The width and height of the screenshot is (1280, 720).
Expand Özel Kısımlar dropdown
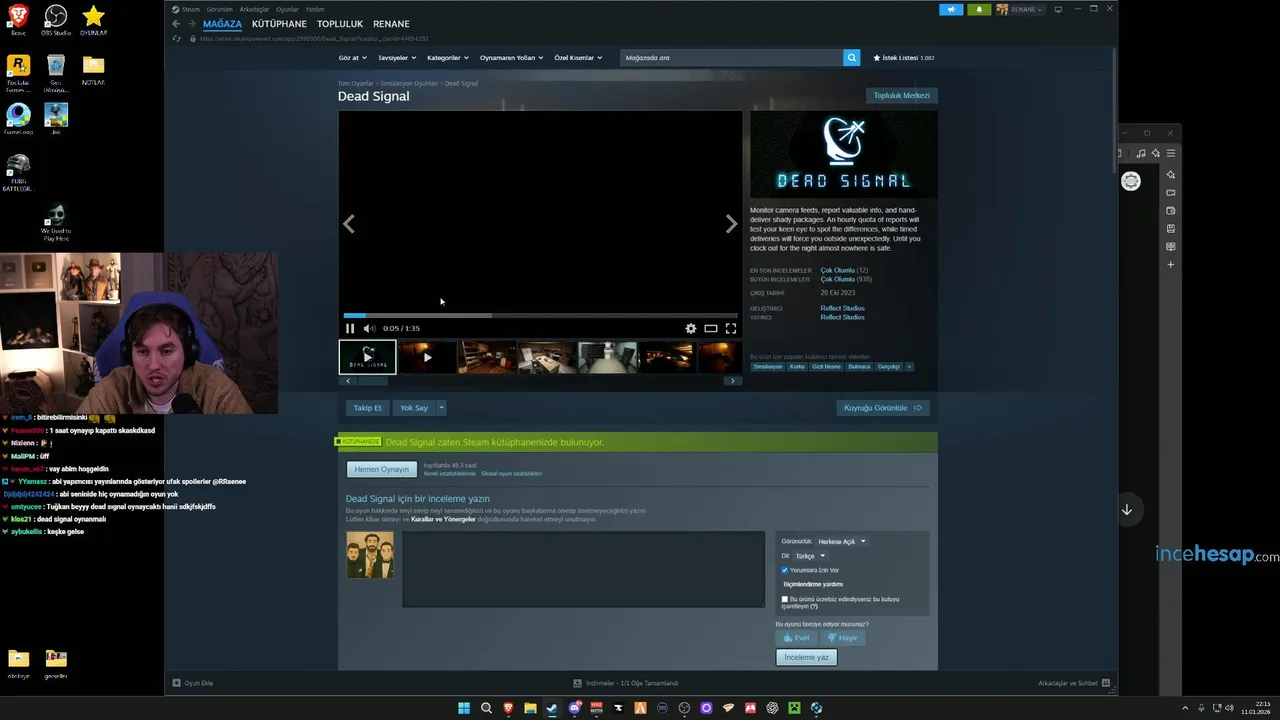tap(579, 58)
